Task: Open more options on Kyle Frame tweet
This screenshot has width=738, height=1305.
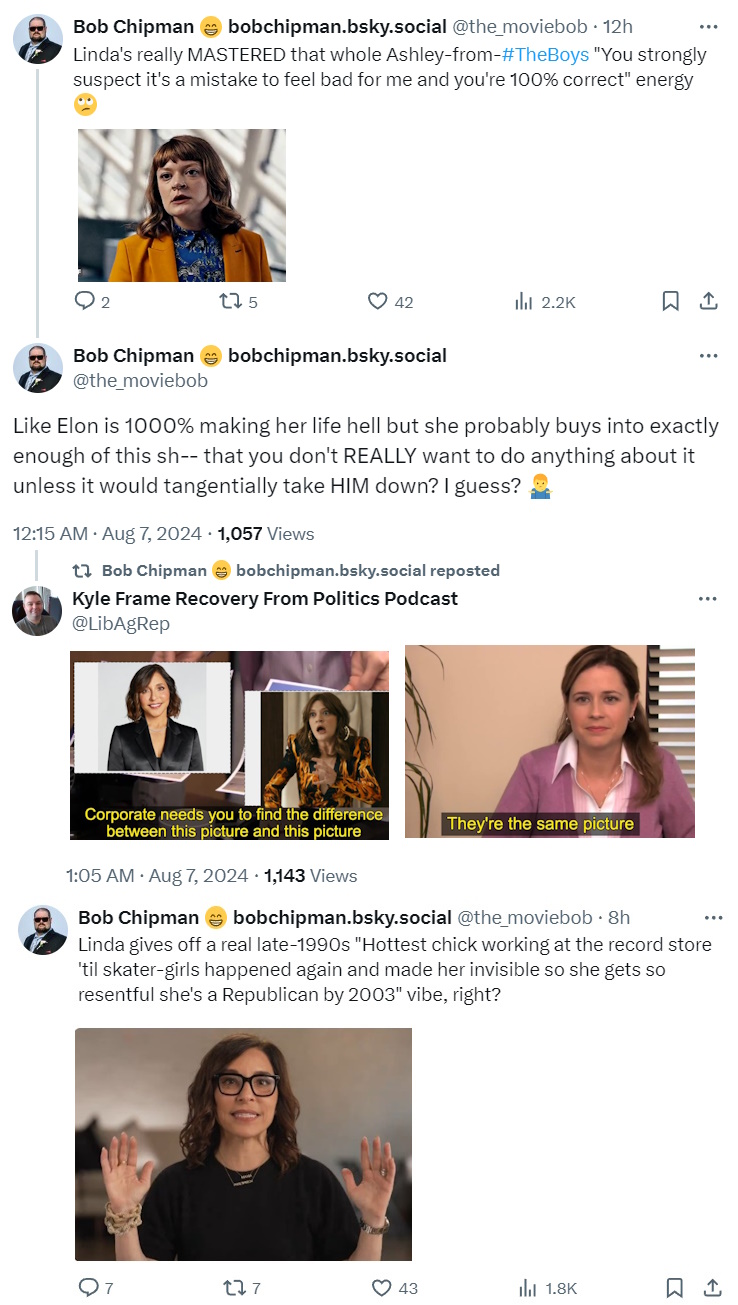Action: click(x=708, y=599)
